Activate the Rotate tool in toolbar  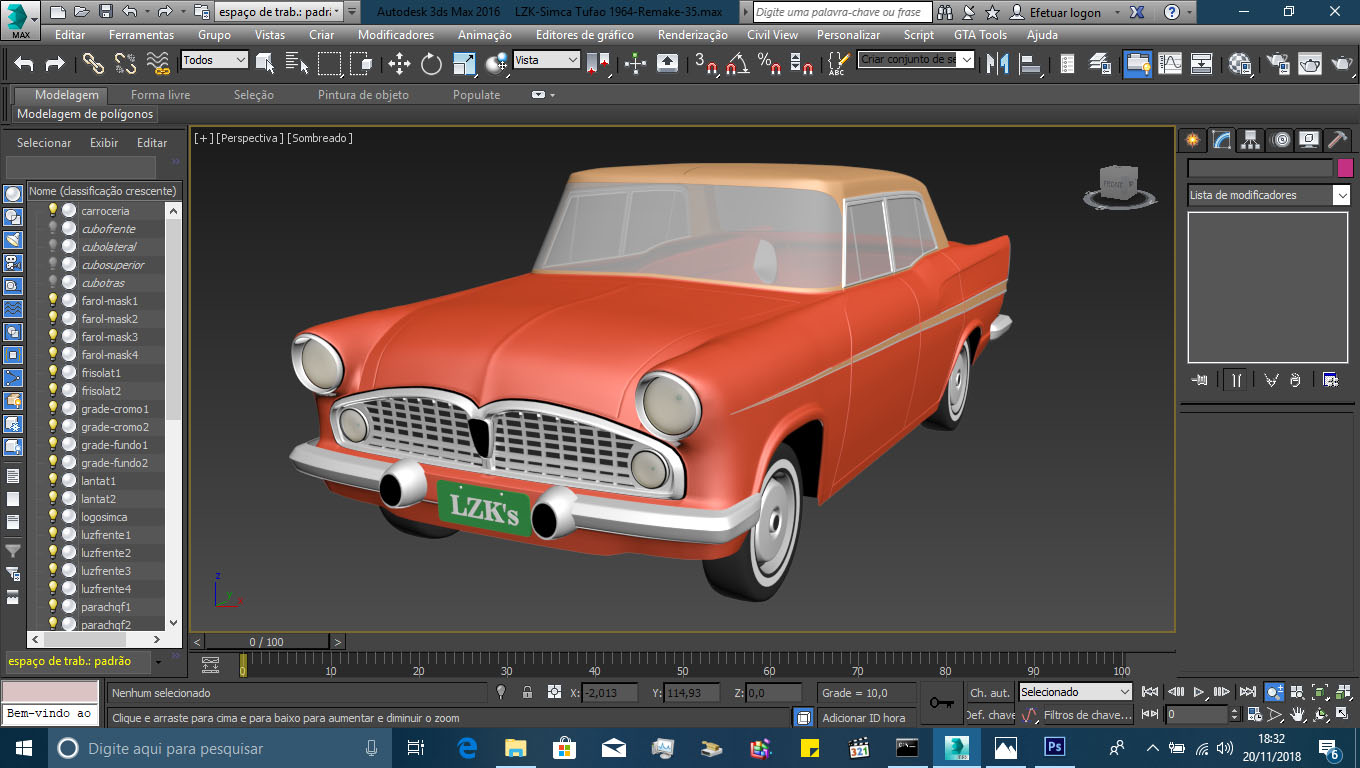(431, 64)
